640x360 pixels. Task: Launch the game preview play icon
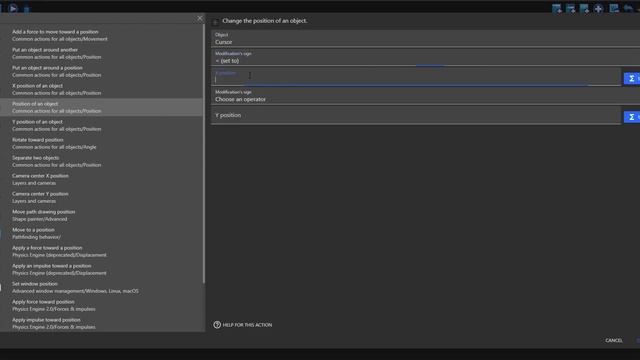pos(13,8)
